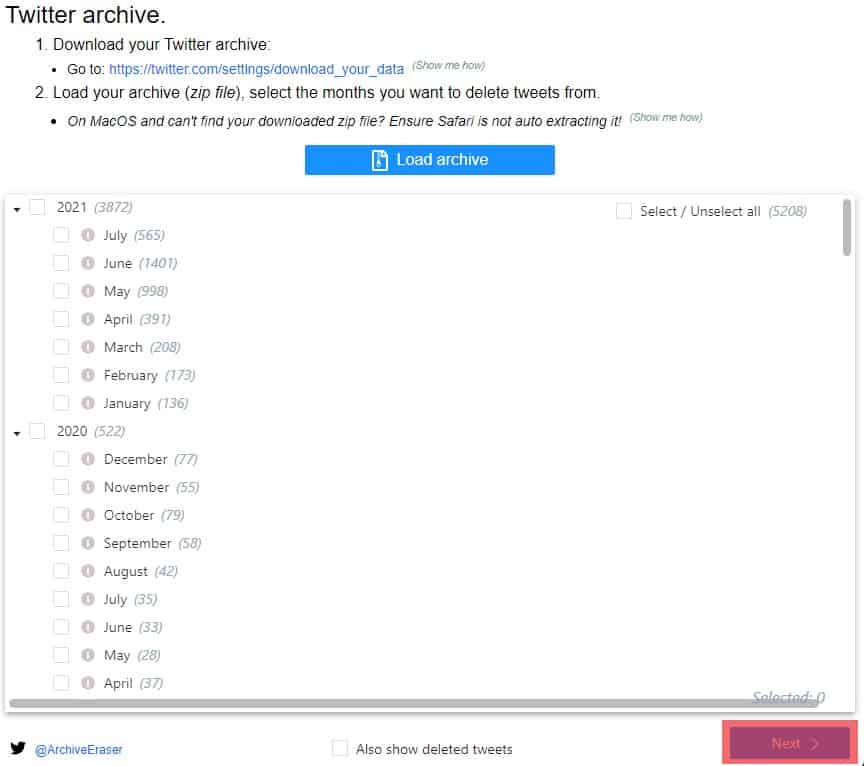The width and height of the screenshot is (864, 766).
Task: Click the March month label
Action: 123,347
